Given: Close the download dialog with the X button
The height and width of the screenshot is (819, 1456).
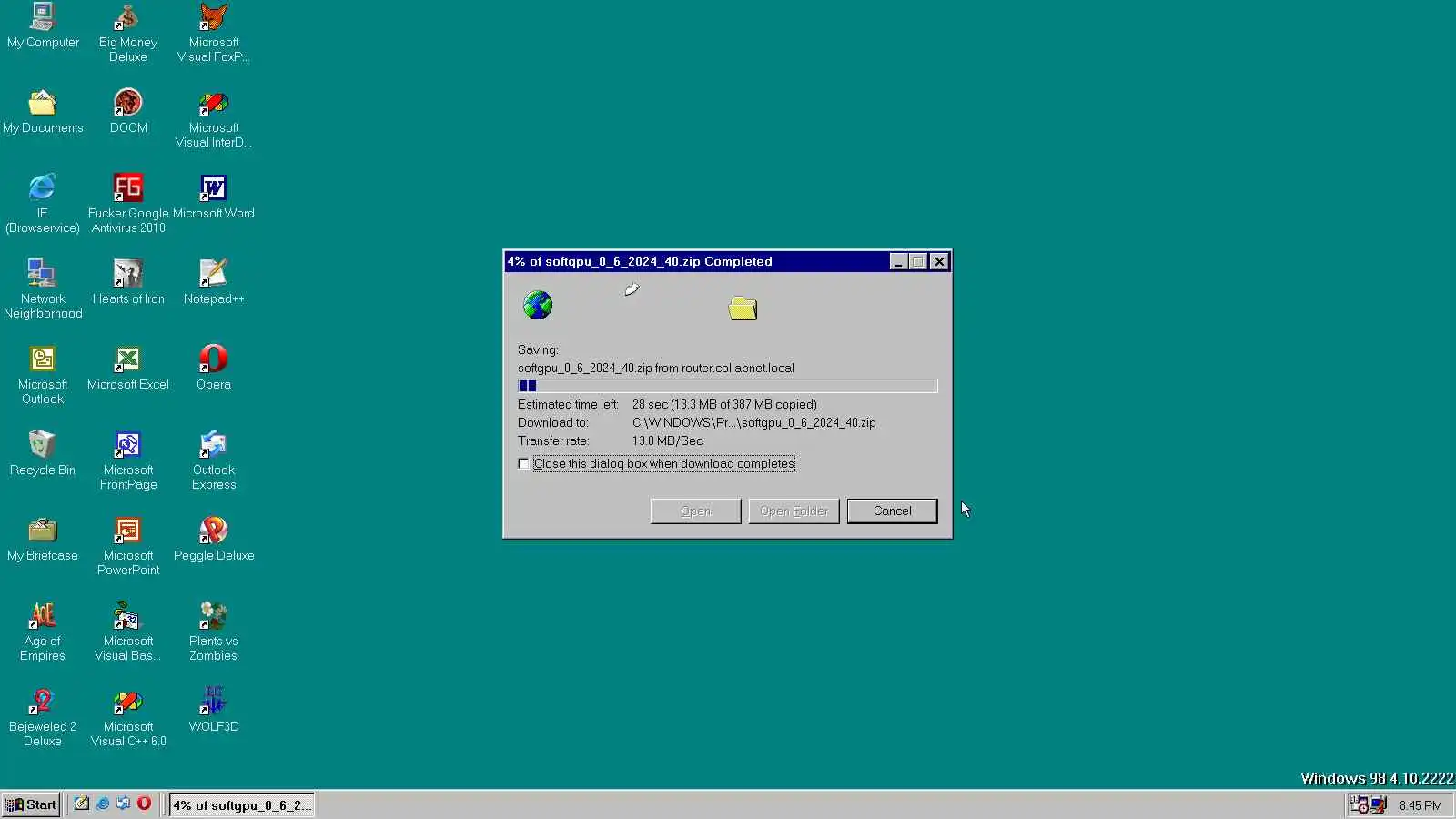Looking at the screenshot, I should tap(939, 262).
